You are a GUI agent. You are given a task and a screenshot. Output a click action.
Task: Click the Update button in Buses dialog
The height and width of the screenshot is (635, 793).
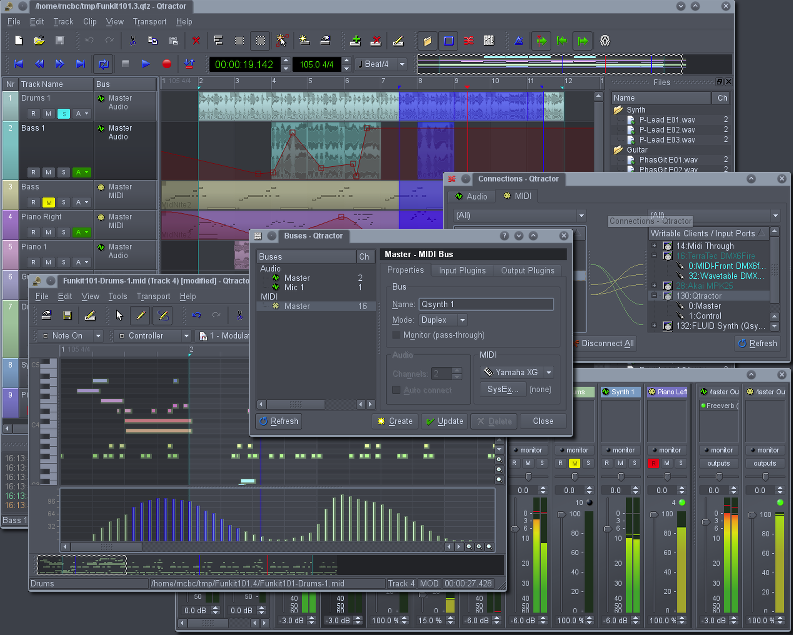[444, 421]
